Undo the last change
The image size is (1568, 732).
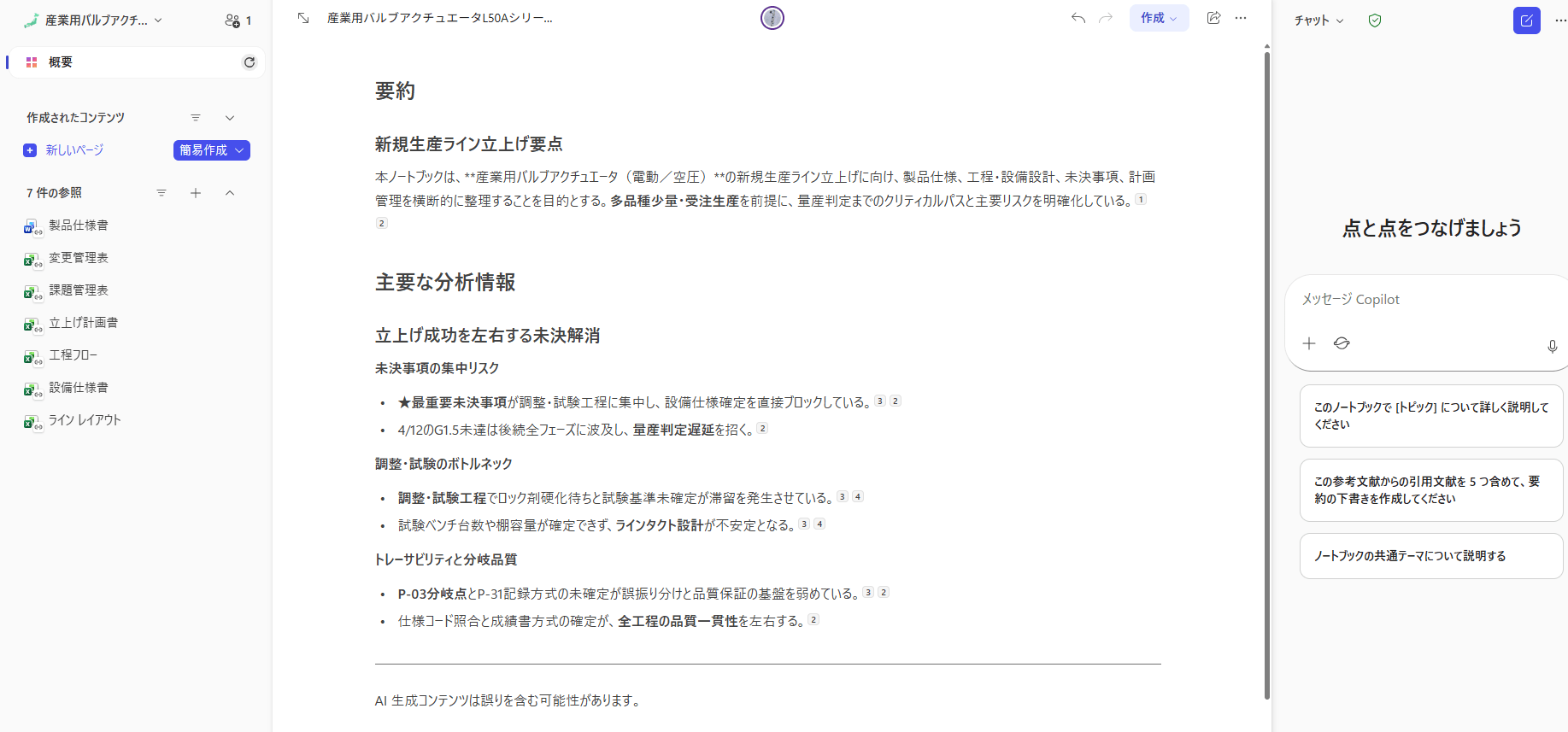1078,18
